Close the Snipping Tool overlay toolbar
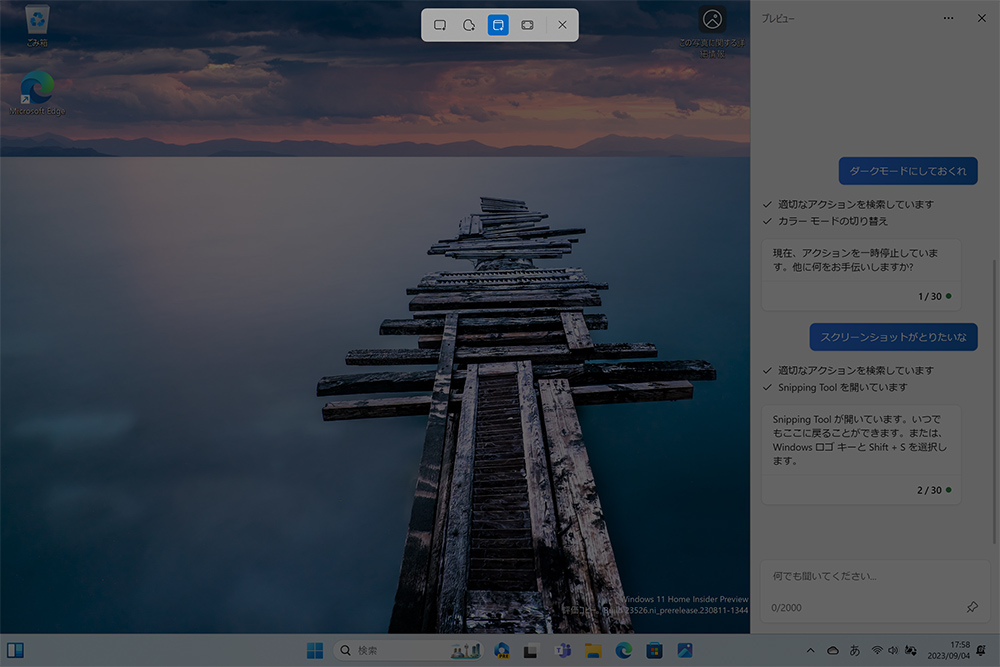Image resolution: width=1000 pixels, height=667 pixels. point(562,25)
